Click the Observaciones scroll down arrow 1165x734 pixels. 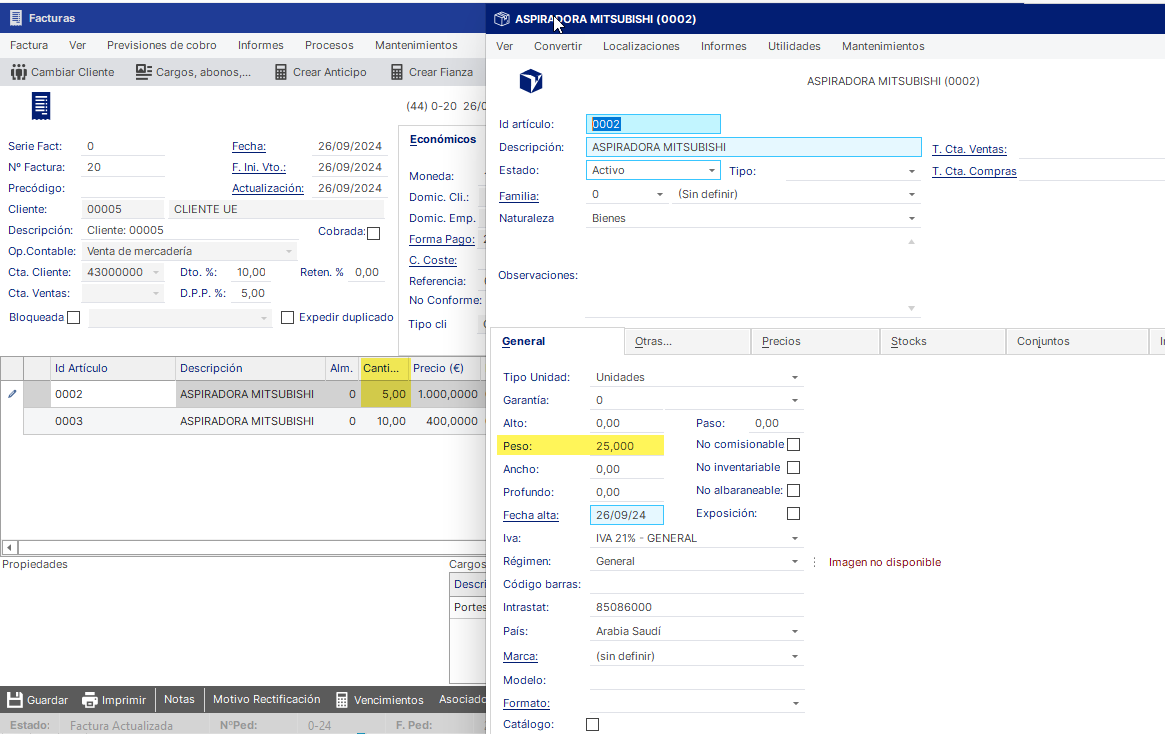(912, 308)
